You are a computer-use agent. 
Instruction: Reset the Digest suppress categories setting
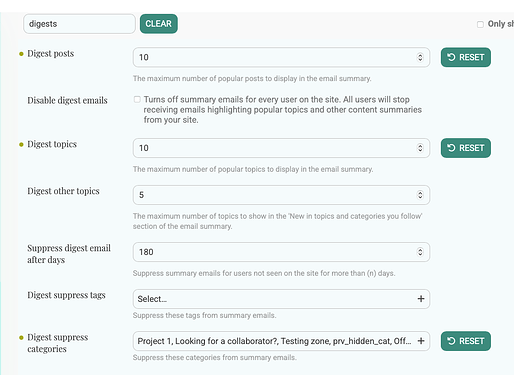[466, 341]
